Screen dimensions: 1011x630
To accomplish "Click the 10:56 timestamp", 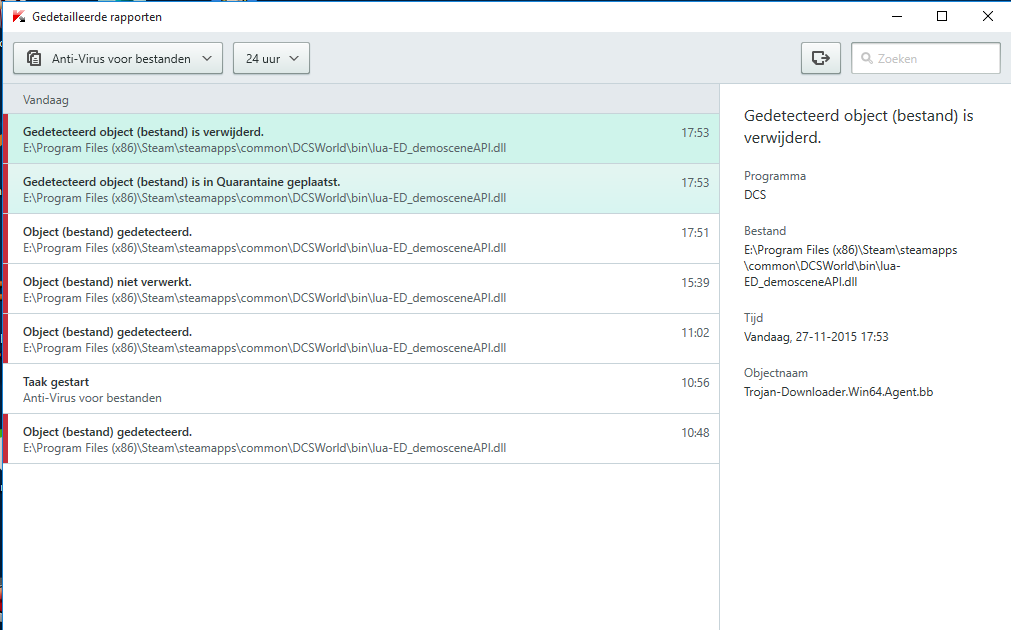I will [x=695, y=382].
